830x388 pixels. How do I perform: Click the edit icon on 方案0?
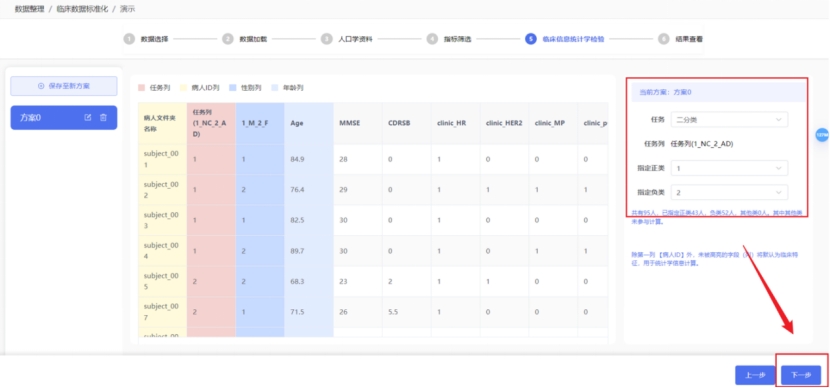click(88, 118)
